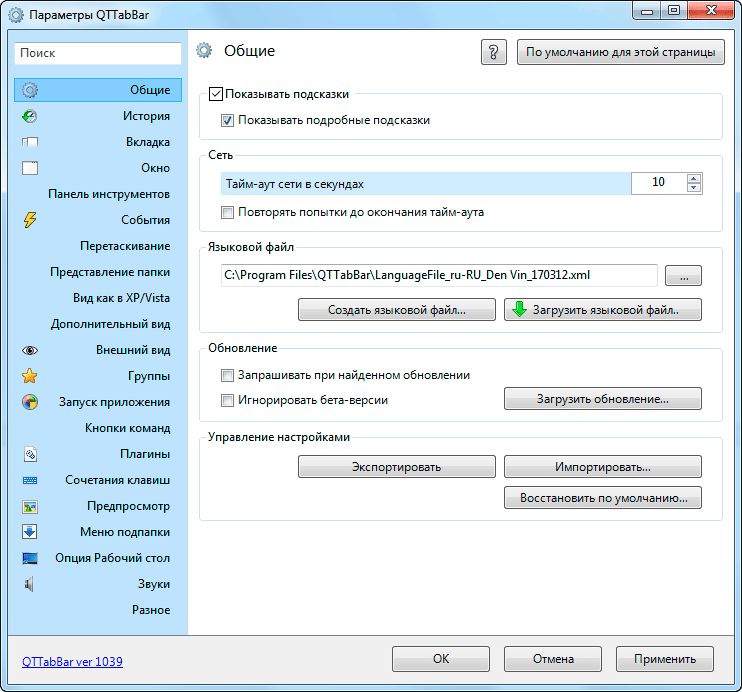The width and height of the screenshot is (742, 692).
Task: Click Загрузить языковой файл.. button
Action: (x=602, y=310)
